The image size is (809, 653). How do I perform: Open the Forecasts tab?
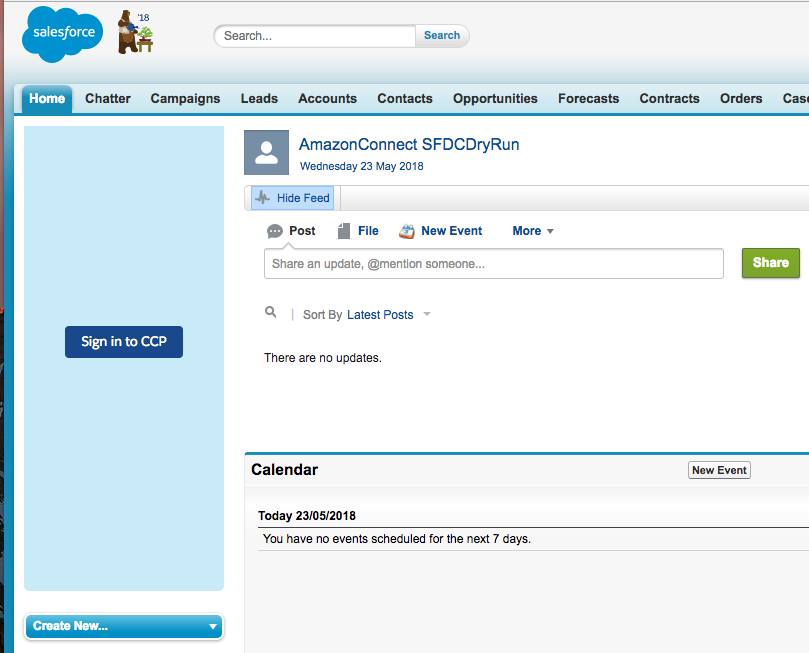[x=589, y=99]
